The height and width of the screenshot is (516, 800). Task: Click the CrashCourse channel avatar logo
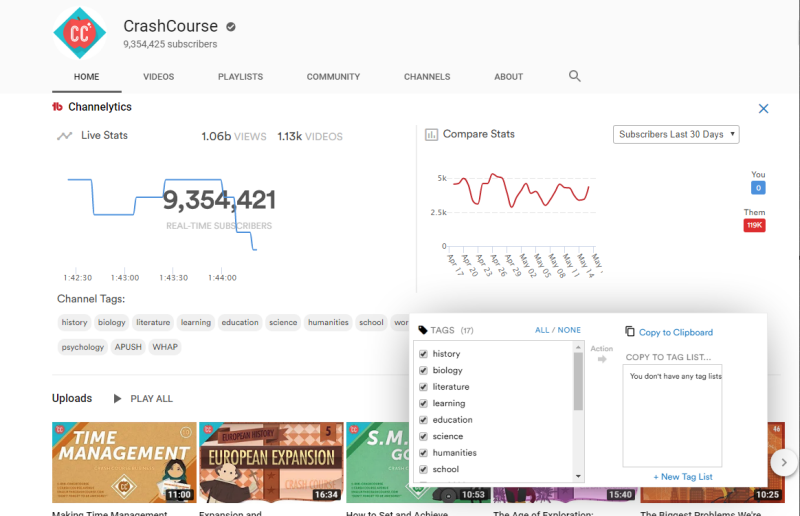pos(80,33)
